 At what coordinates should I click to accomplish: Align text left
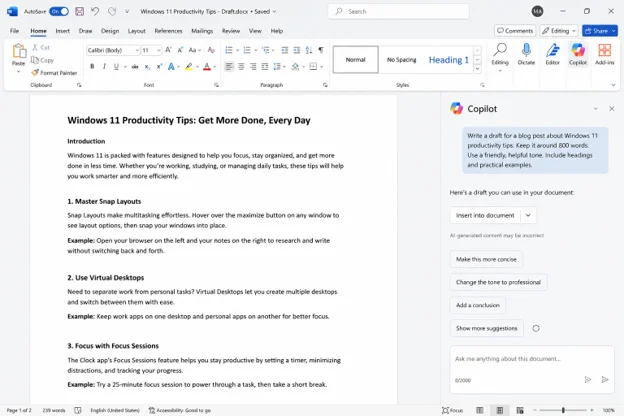click(x=229, y=66)
